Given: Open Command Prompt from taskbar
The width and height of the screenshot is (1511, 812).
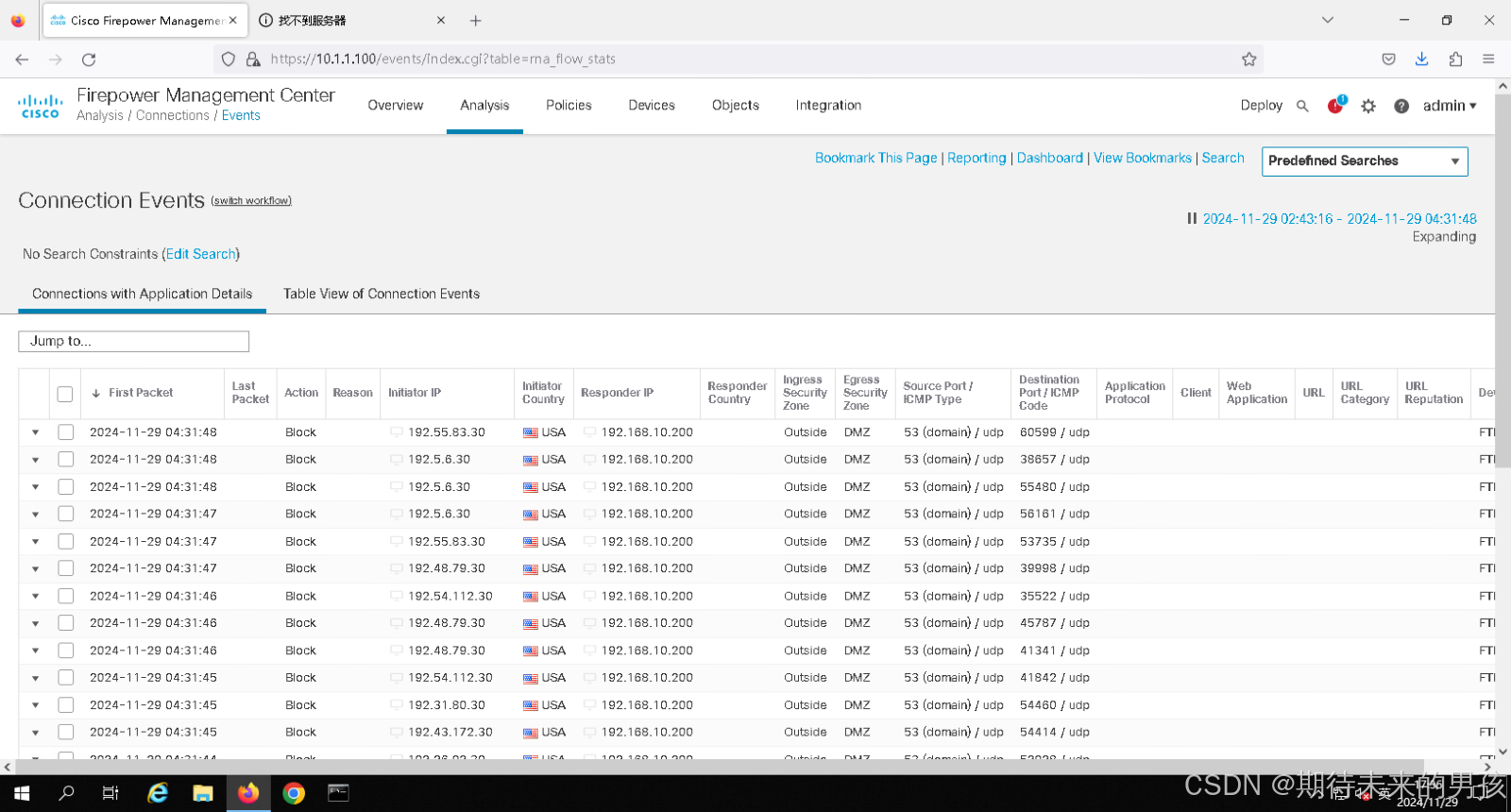Looking at the screenshot, I should point(339,793).
